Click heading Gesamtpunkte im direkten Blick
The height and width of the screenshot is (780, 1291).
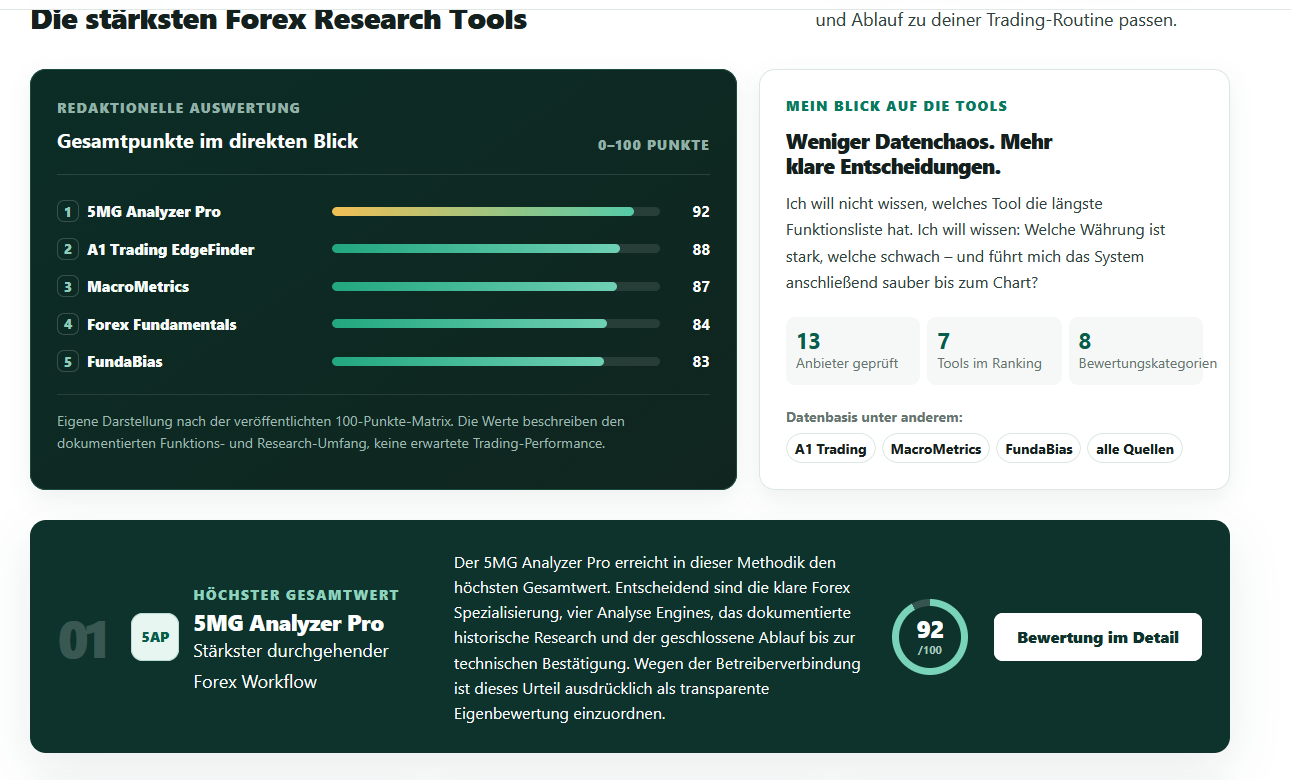click(208, 141)
